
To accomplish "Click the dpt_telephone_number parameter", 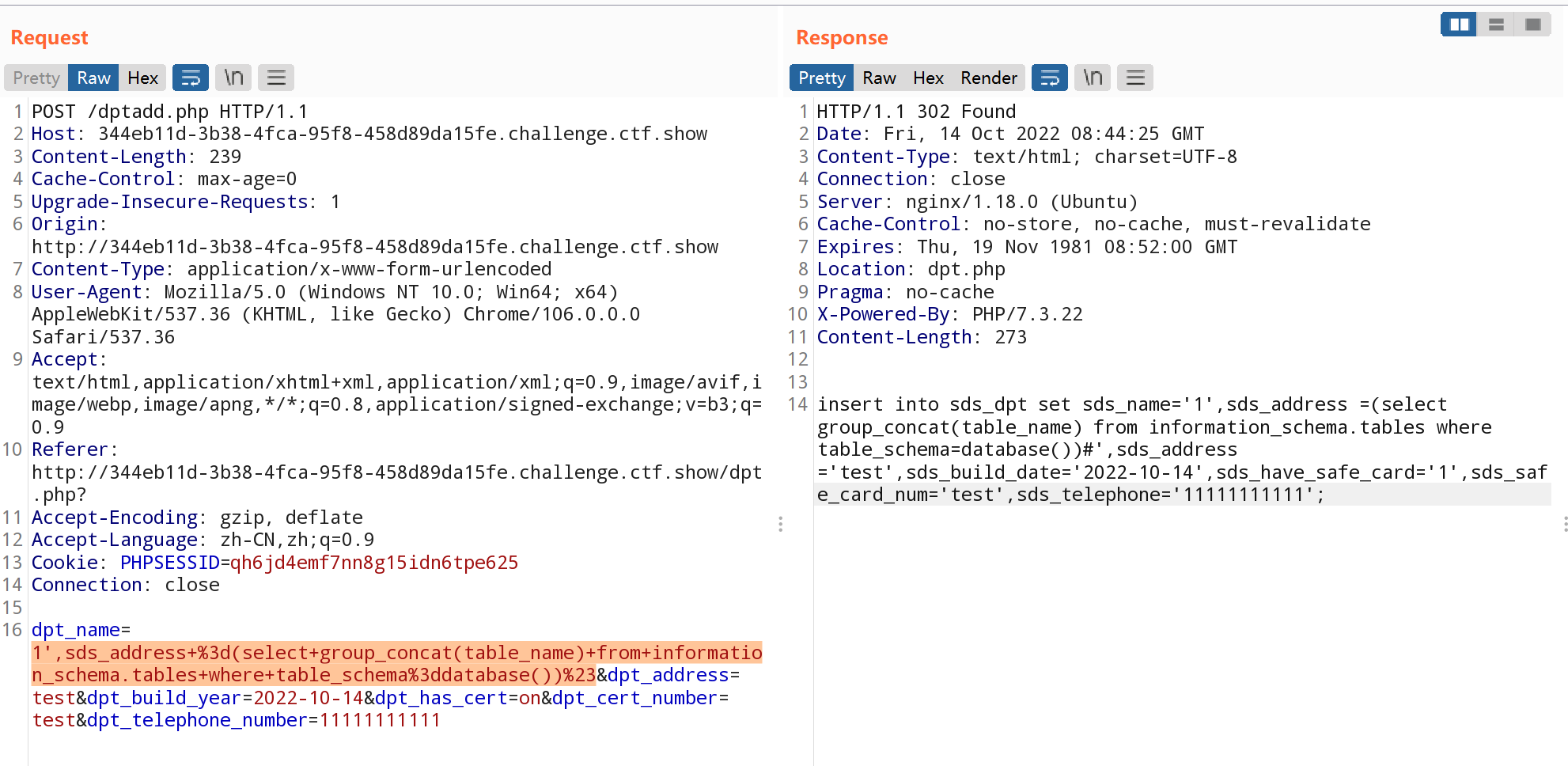I will (197, 720).
